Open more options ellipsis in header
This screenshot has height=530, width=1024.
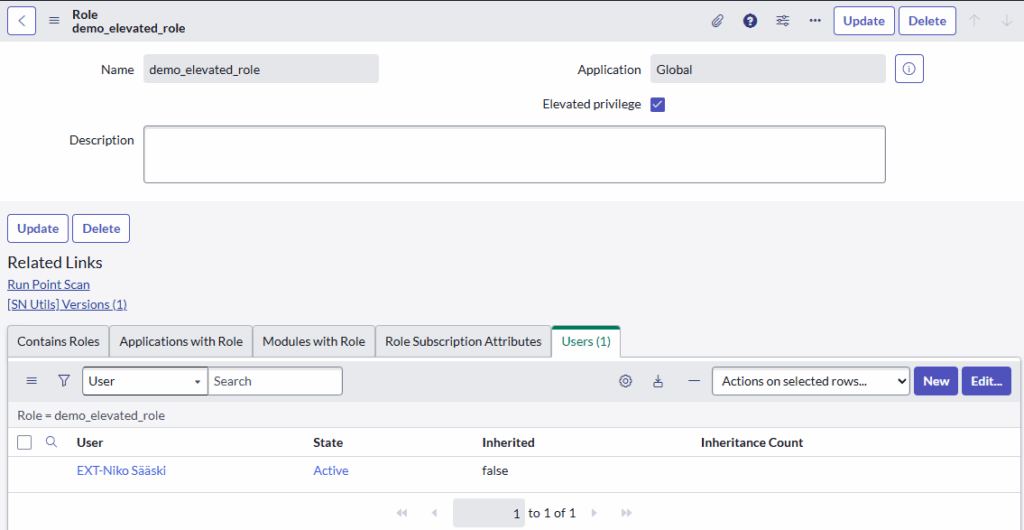pyautogui.click(x=814, y=21)
